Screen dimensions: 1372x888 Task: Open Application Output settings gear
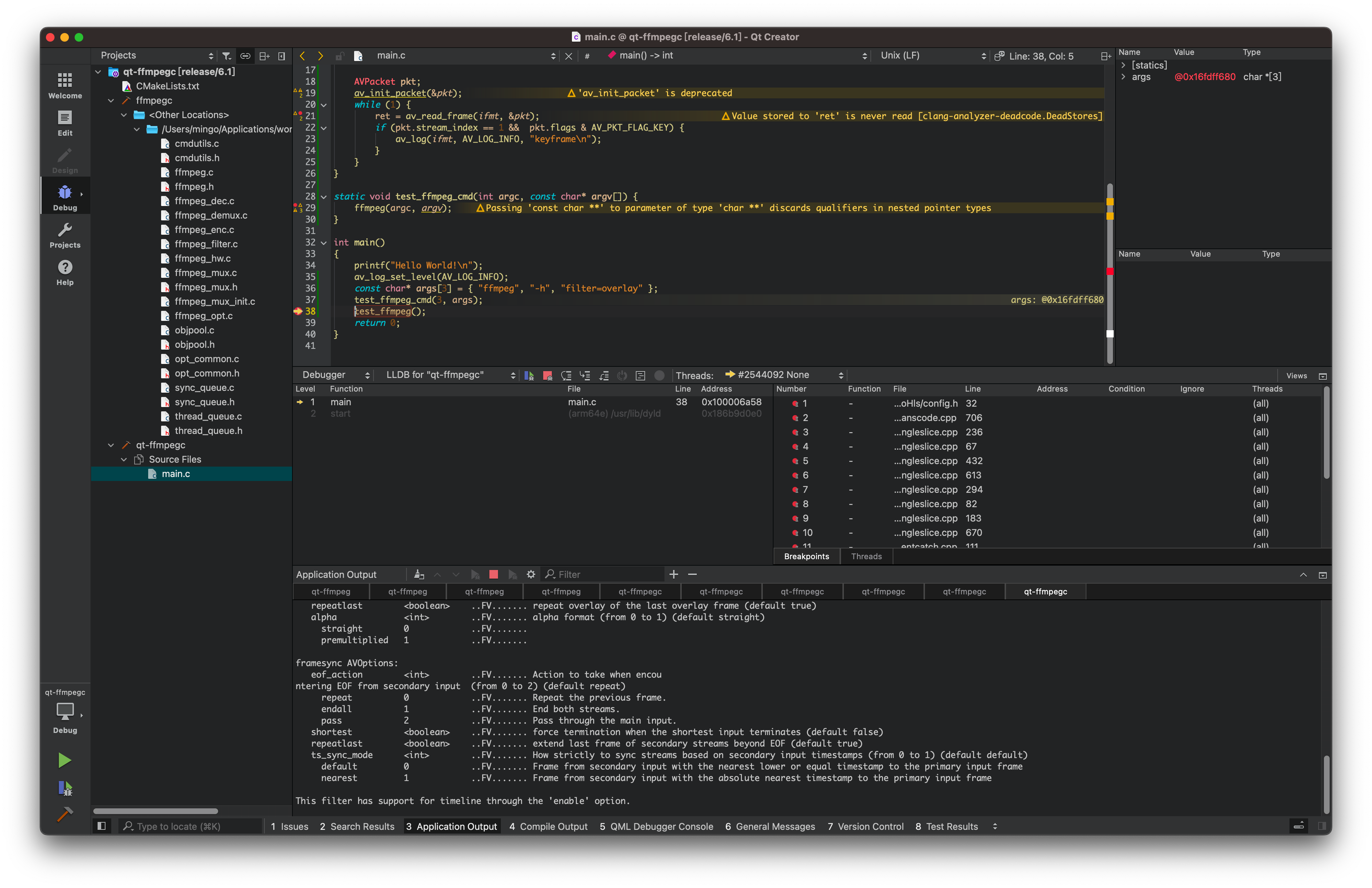point(531,574)
